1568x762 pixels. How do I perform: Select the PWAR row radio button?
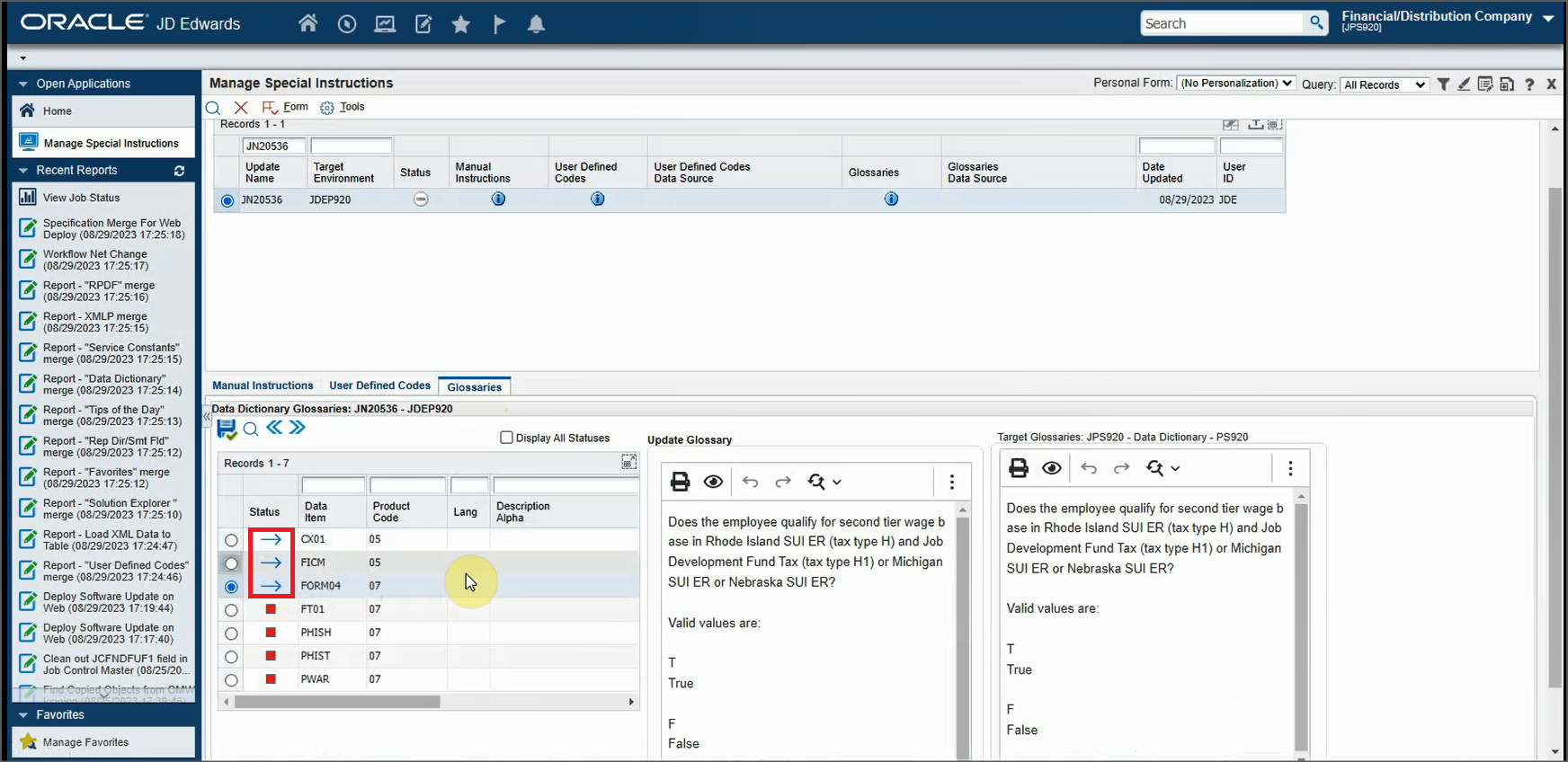[231, 680]
